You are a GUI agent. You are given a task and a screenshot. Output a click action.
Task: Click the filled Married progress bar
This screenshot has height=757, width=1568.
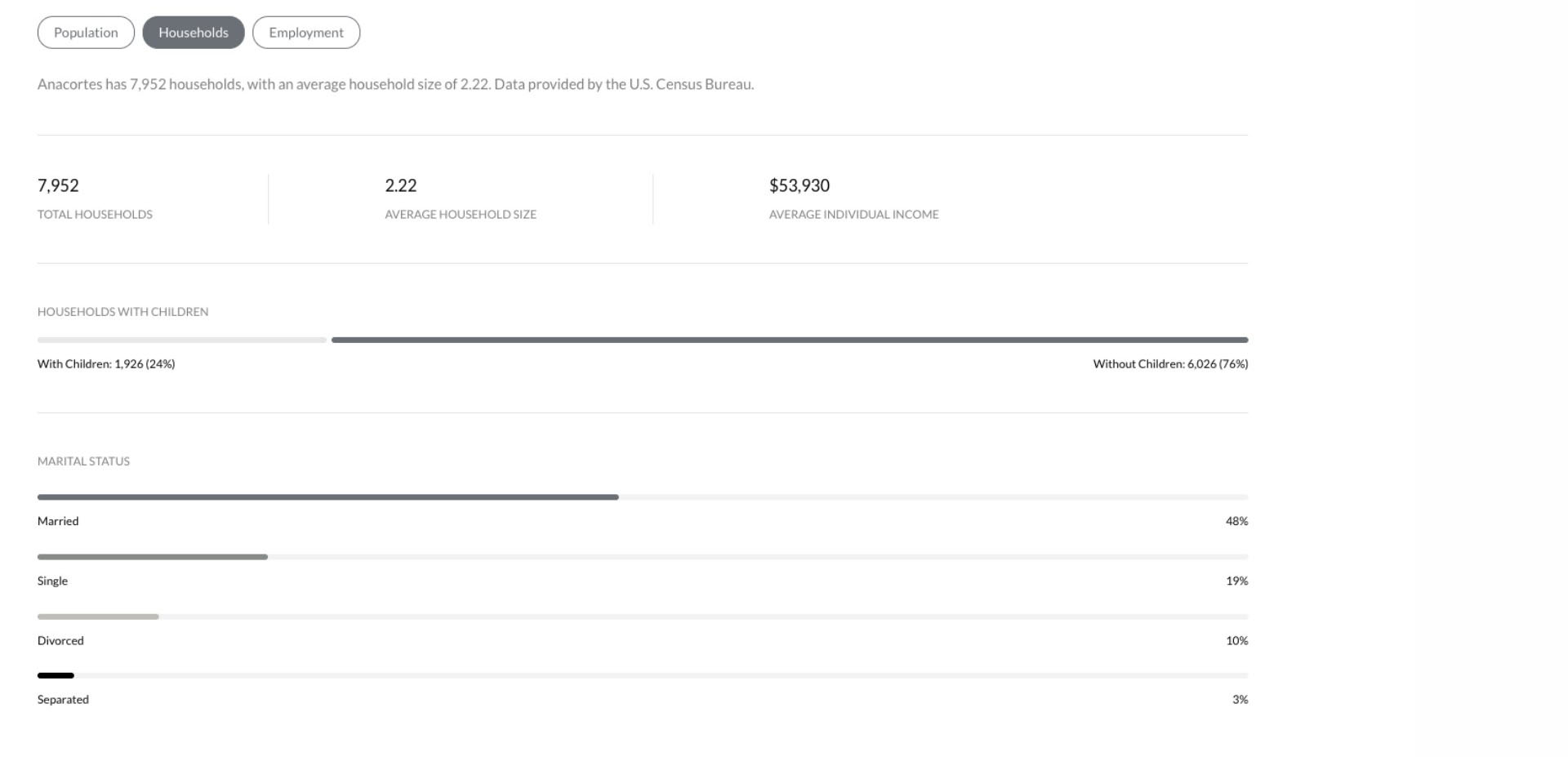coord(327,497)
